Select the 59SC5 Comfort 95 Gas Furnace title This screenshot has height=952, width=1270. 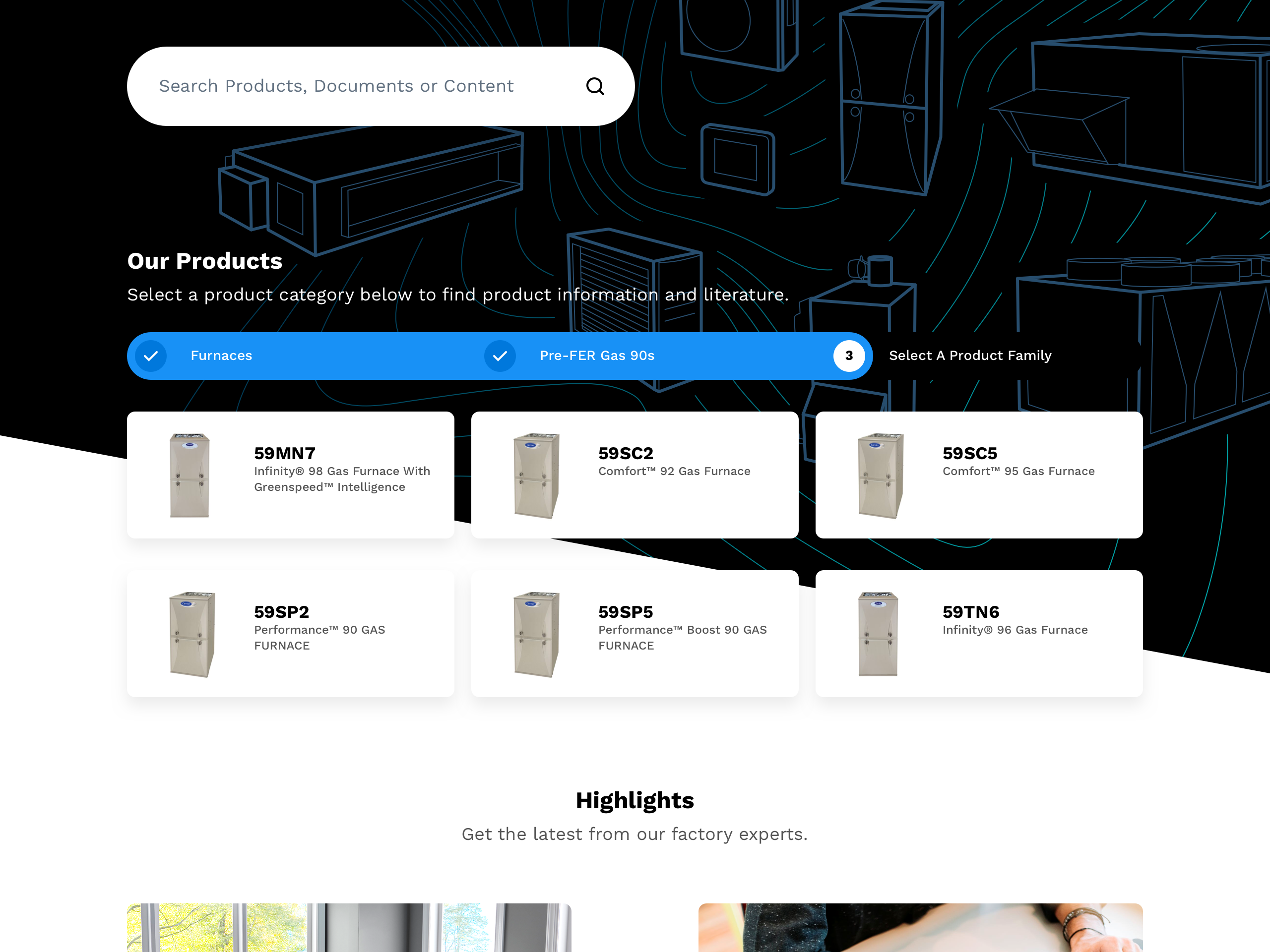pyautogui.click(x=970, y=453)
